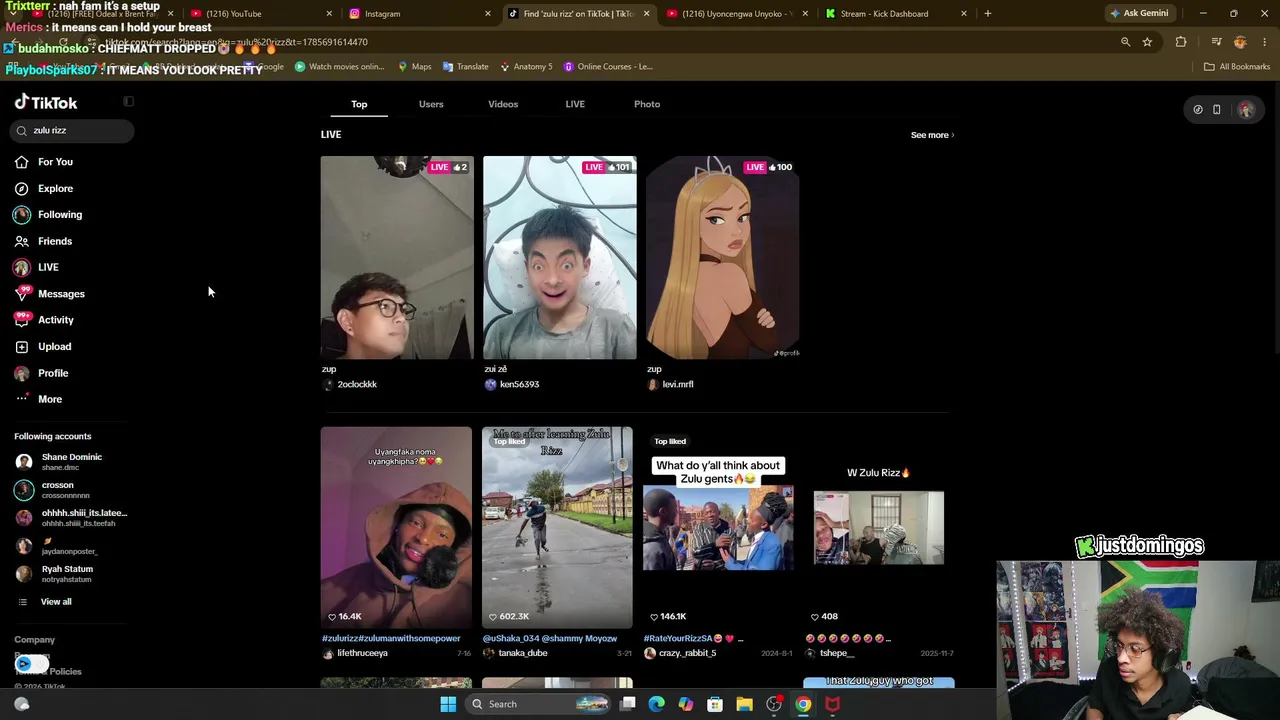The width and height of the screenshot is (1280, 720).
Task: Open the Maps bookmark
Action: pos(415,67)
